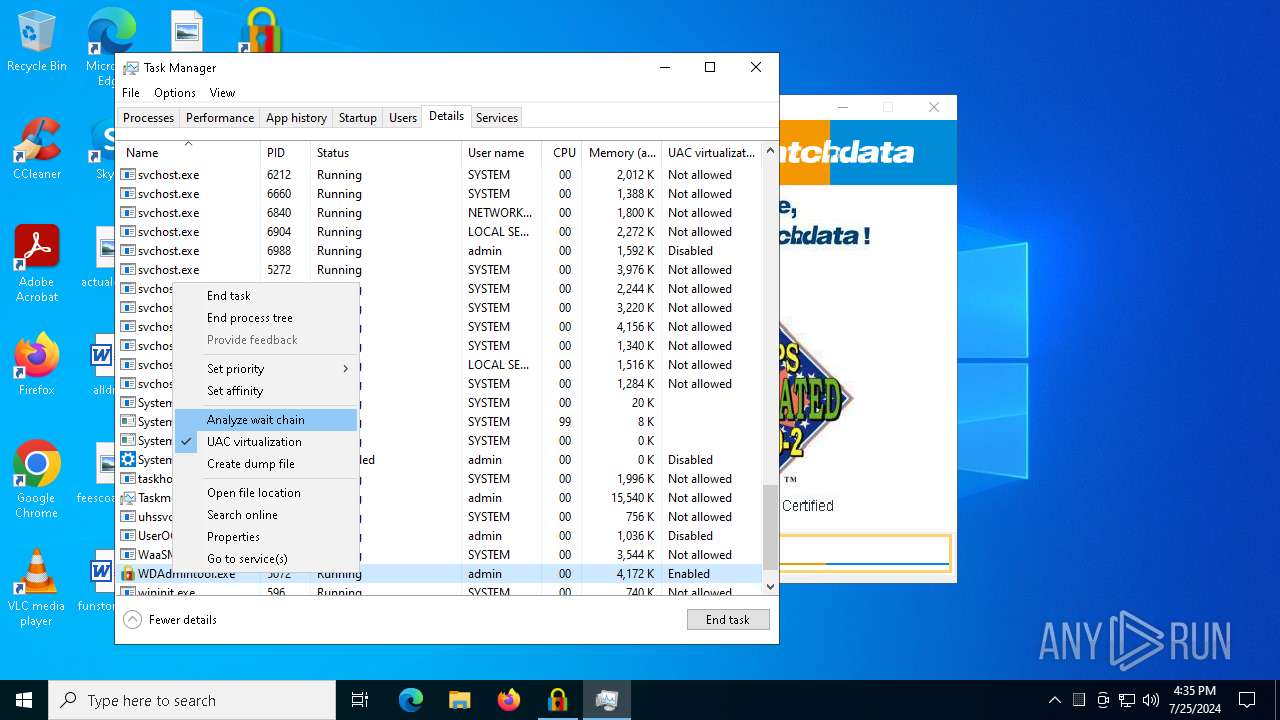Viewport: 1280px width, 720px height.
Task: Sort by UAC virtualization column header
Action: (x=711, y=153)
